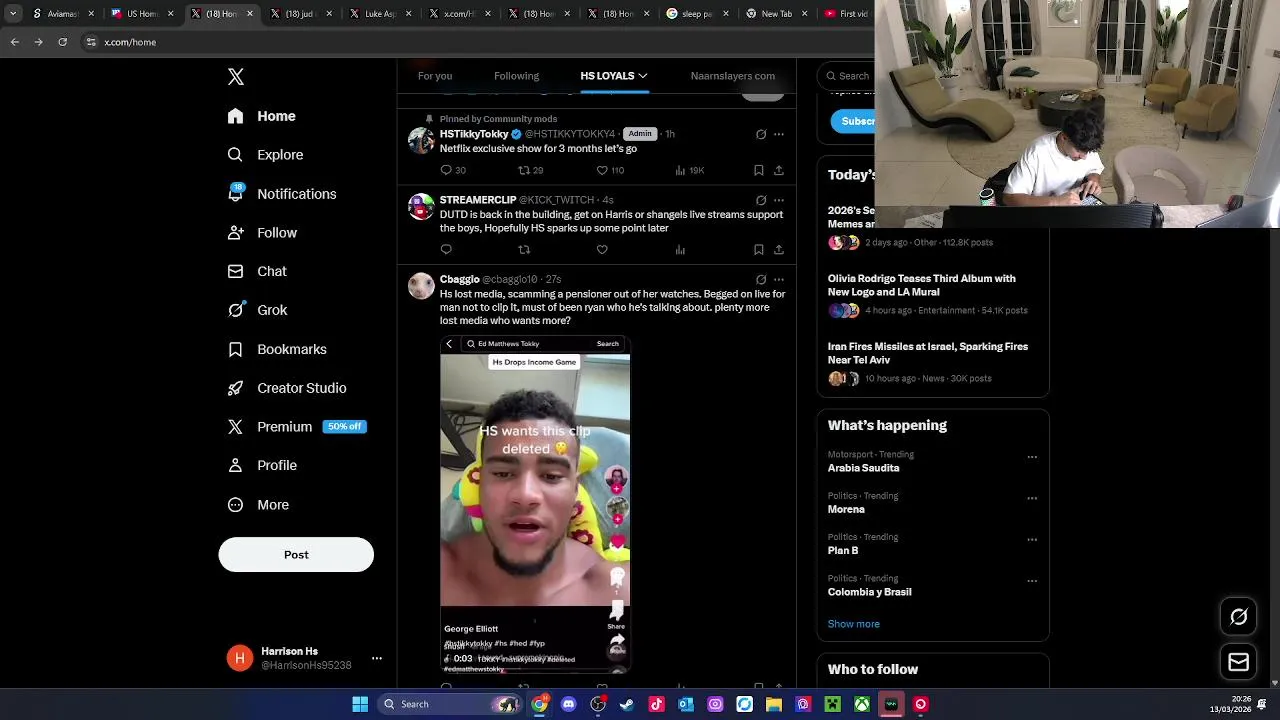Open more options on STREAMERCLIP post
This screenshot has height=720, width=1280.
[x=779, y=200]
